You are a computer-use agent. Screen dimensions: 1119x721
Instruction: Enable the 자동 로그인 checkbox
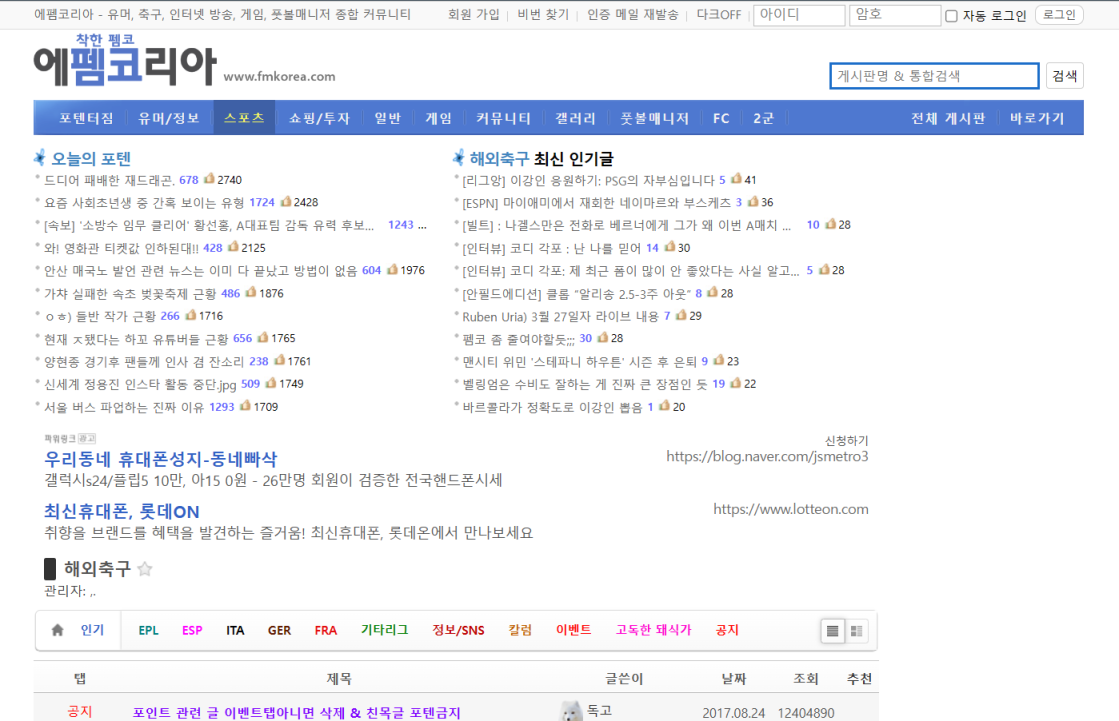[951, 16]
